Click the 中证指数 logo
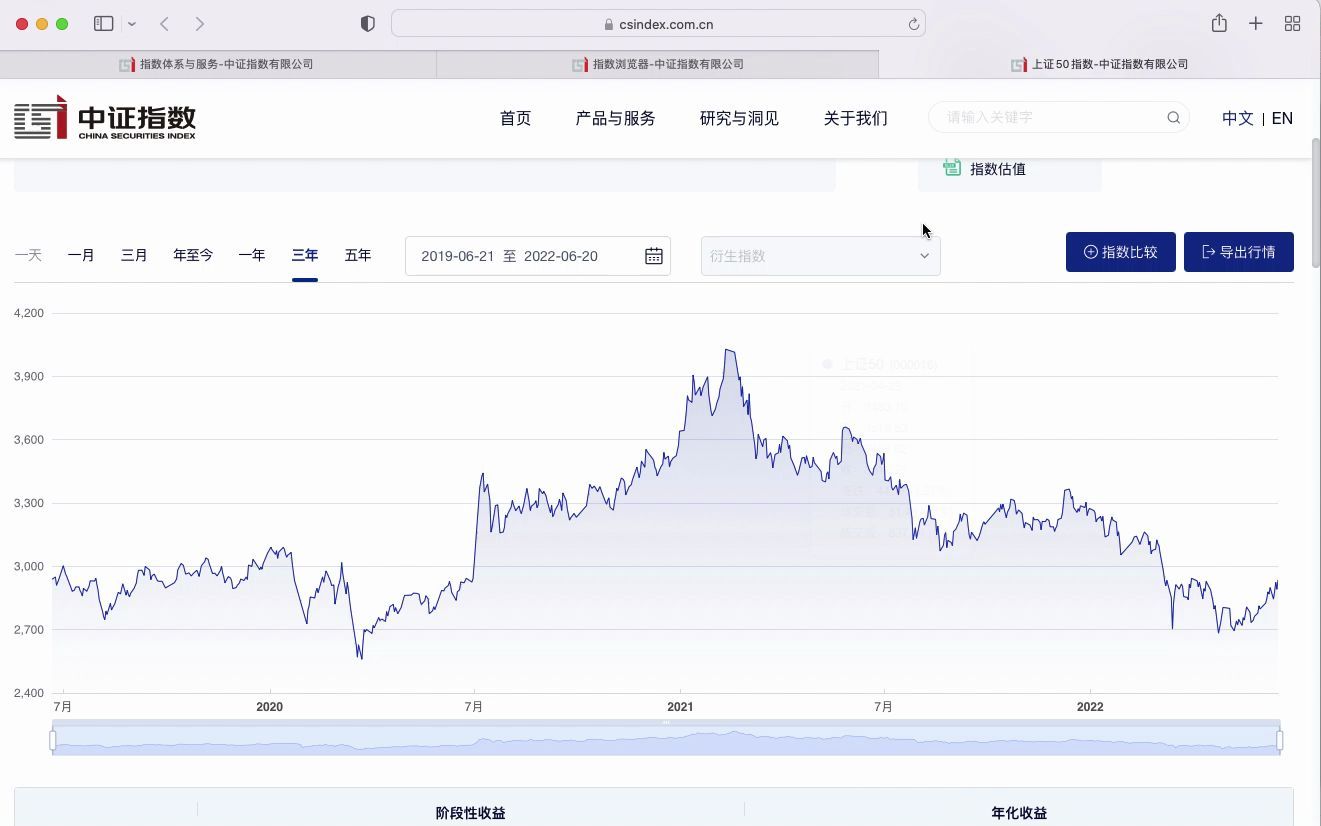 point(104,117)
